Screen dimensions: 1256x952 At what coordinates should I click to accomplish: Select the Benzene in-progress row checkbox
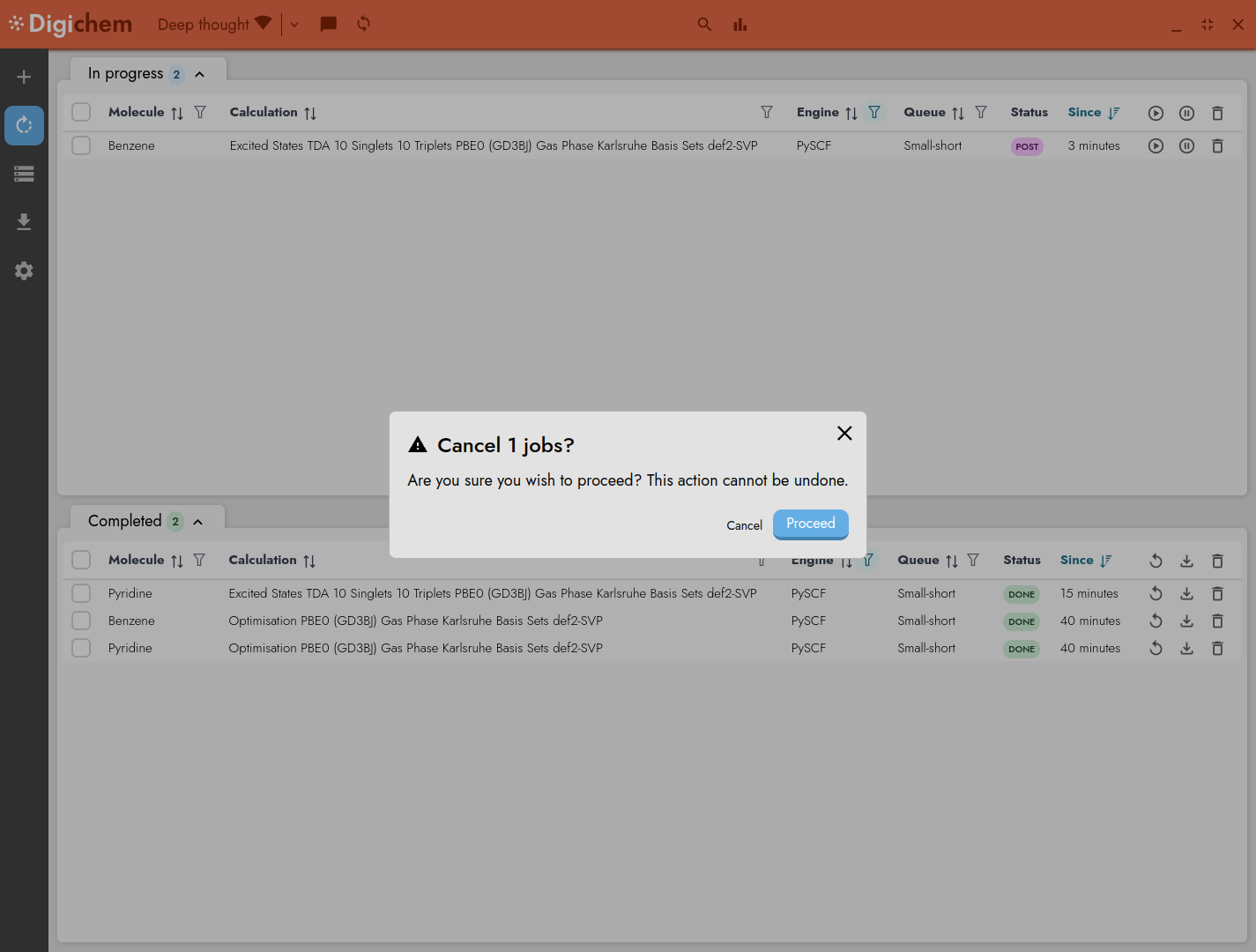click(x=80, y=145)
